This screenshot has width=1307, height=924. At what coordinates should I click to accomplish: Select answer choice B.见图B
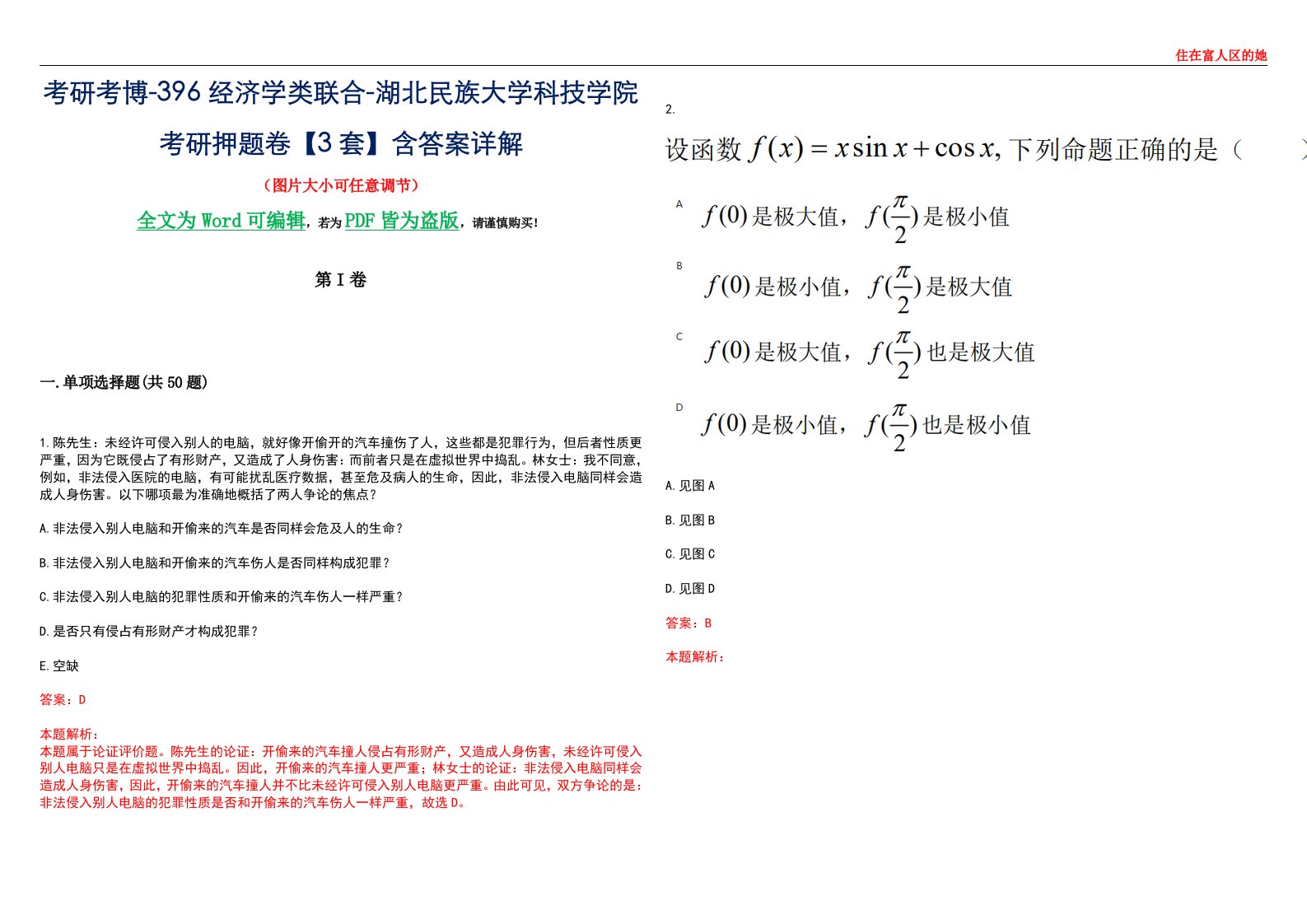click(690, 520)
